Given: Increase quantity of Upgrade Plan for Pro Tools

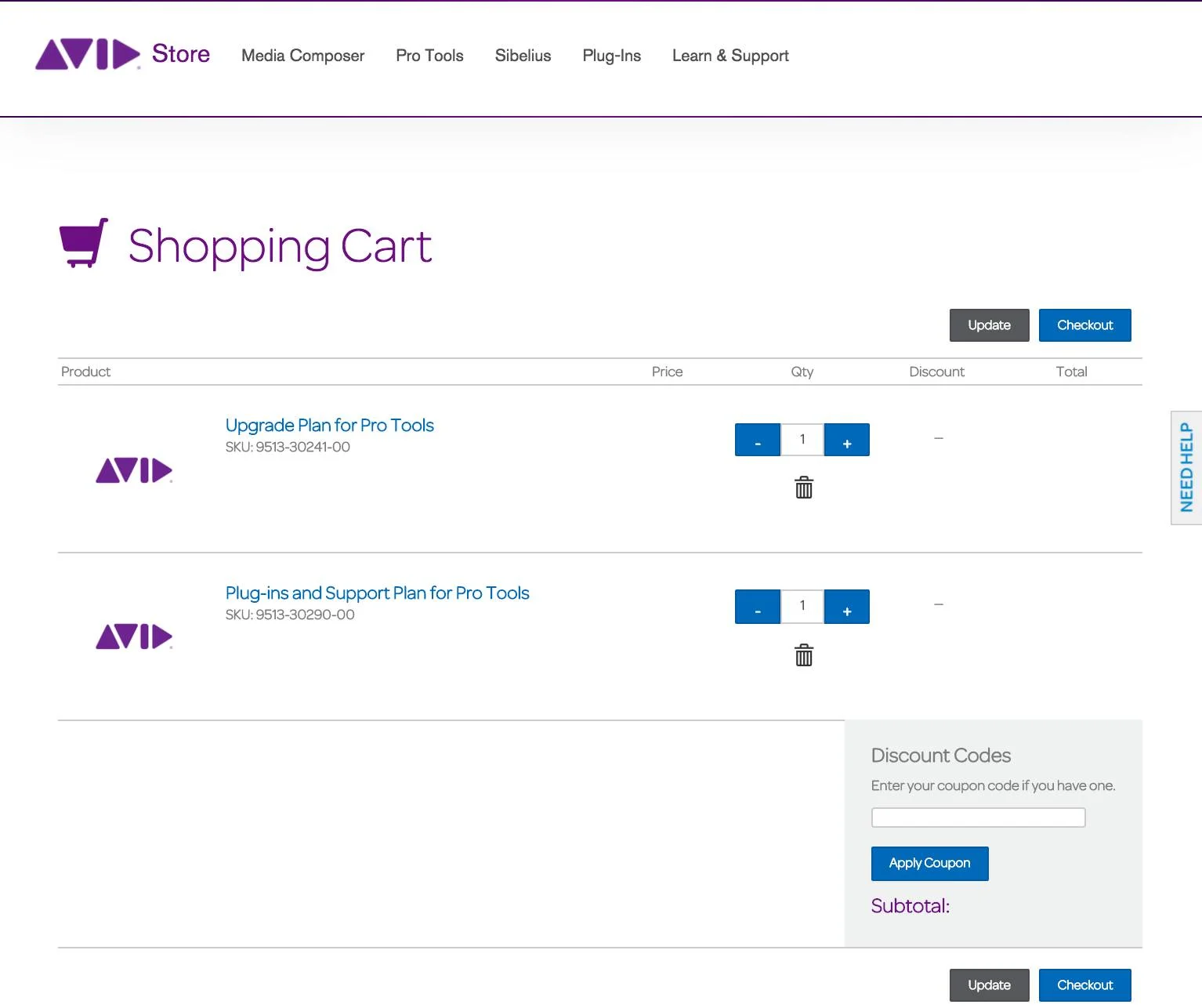Looking at the screenshot, I should [847, 440].
